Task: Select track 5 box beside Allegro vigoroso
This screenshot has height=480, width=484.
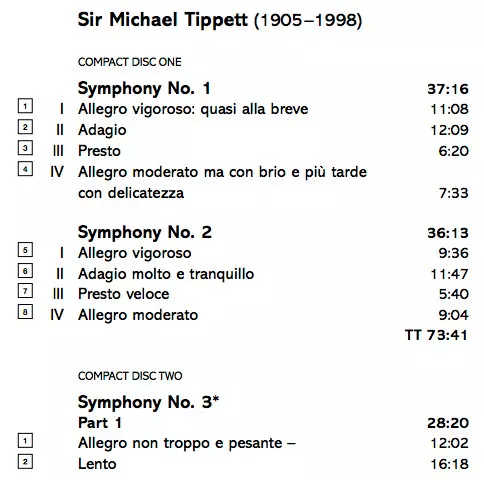Action: click(25, 250)
